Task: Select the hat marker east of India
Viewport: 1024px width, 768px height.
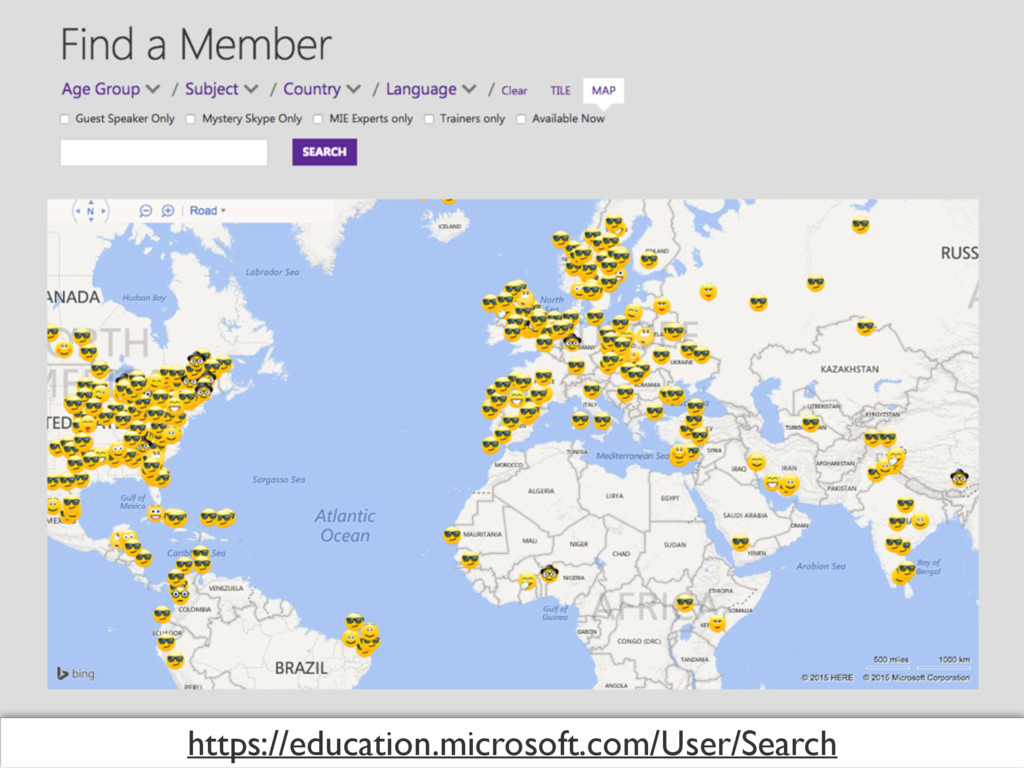Action: click(x=959, y=478)
